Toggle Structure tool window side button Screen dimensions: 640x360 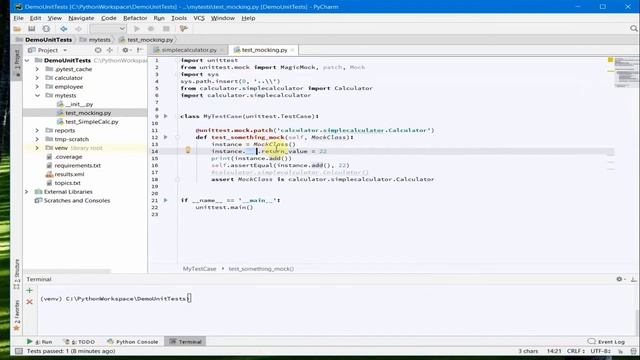pos(17,274)
